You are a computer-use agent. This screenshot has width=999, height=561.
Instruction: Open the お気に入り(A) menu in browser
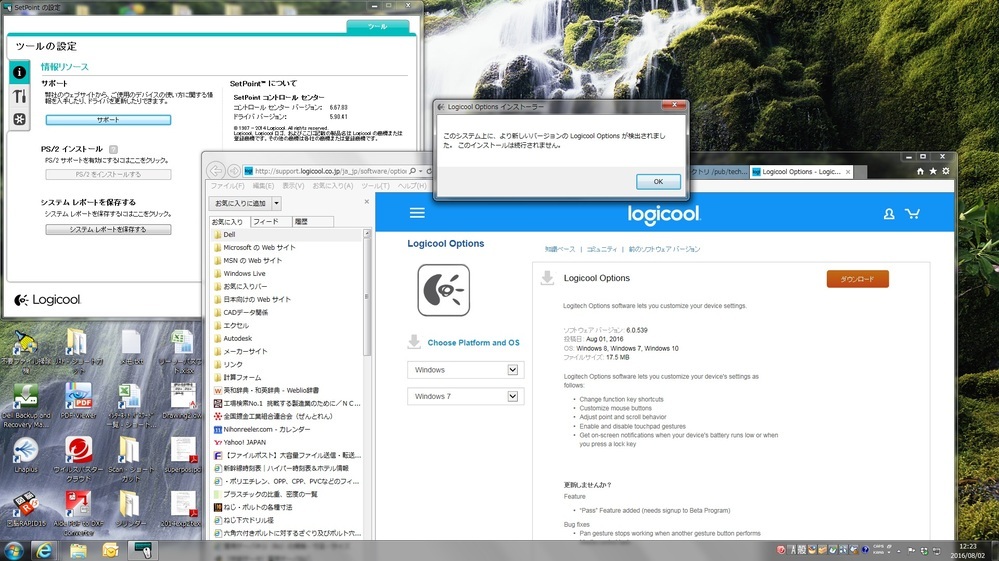coord(333,186)
